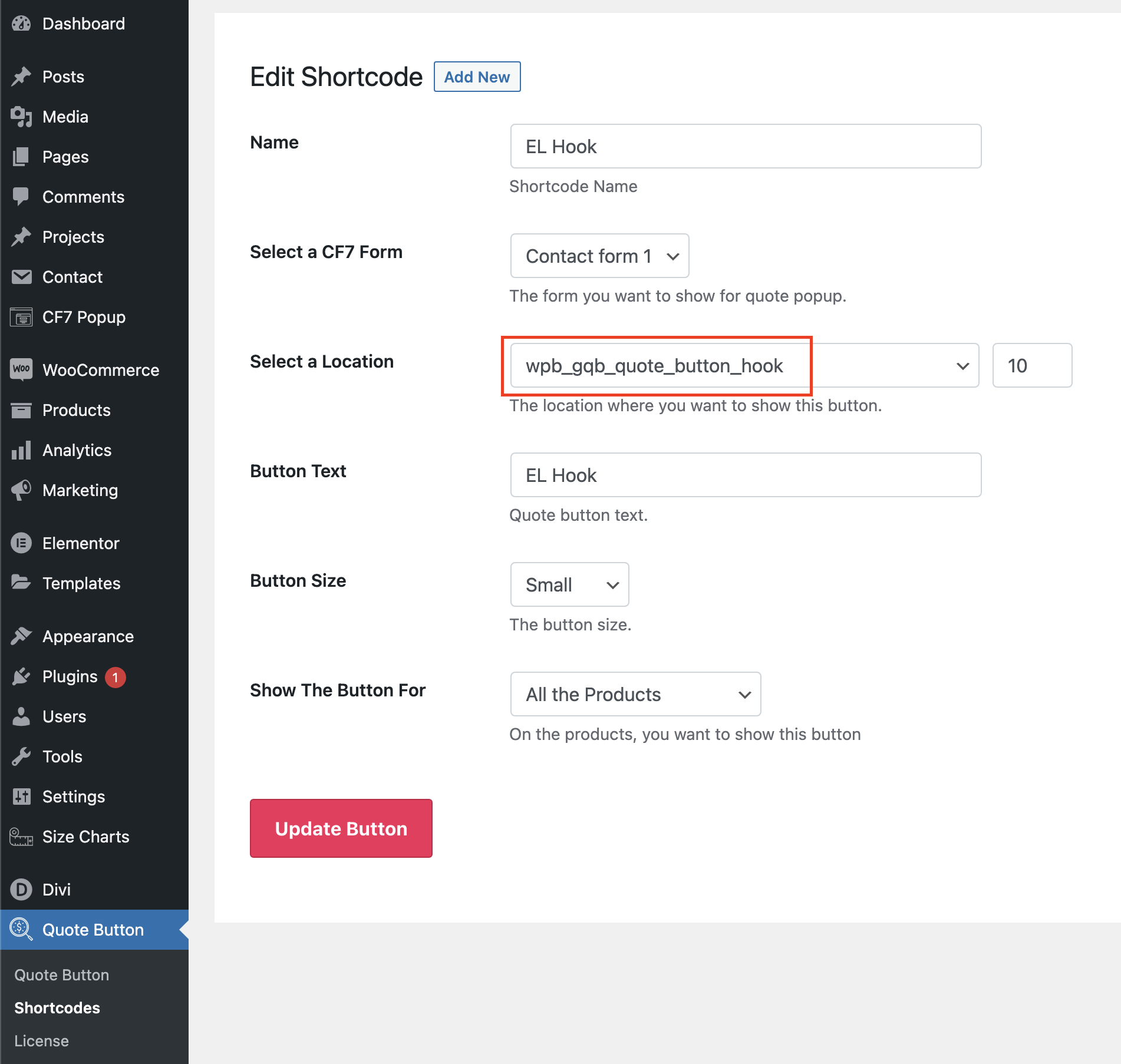Image resolution: width=1121 pixels, height=1064 pixels.
Task: Edit the hook priority value 10
Action: [1031, 365]
